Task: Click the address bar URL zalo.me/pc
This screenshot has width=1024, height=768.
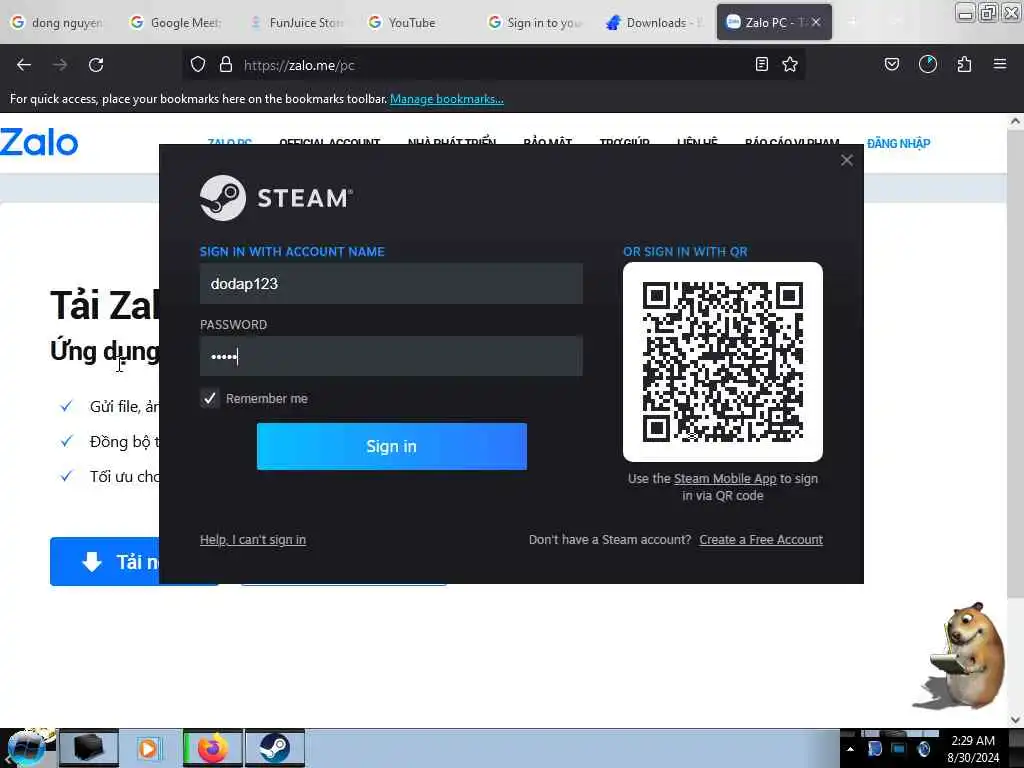Action: point(299,65)
